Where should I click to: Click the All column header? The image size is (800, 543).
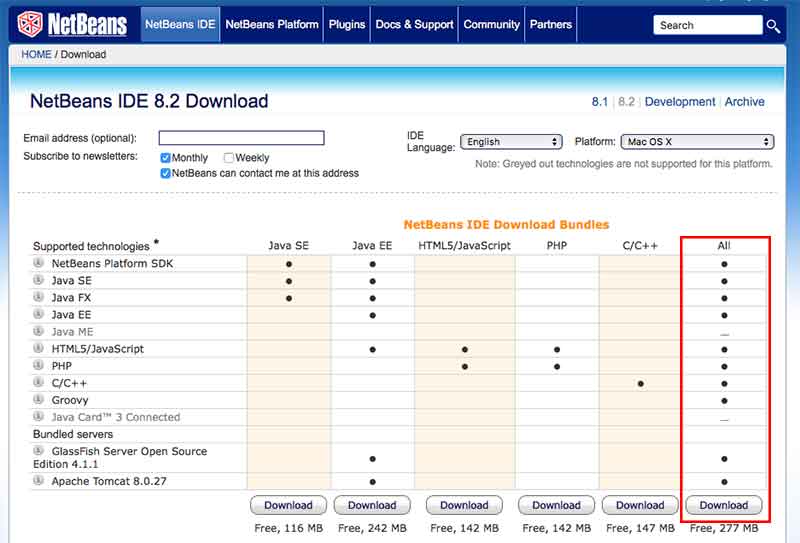coord(724,245)
